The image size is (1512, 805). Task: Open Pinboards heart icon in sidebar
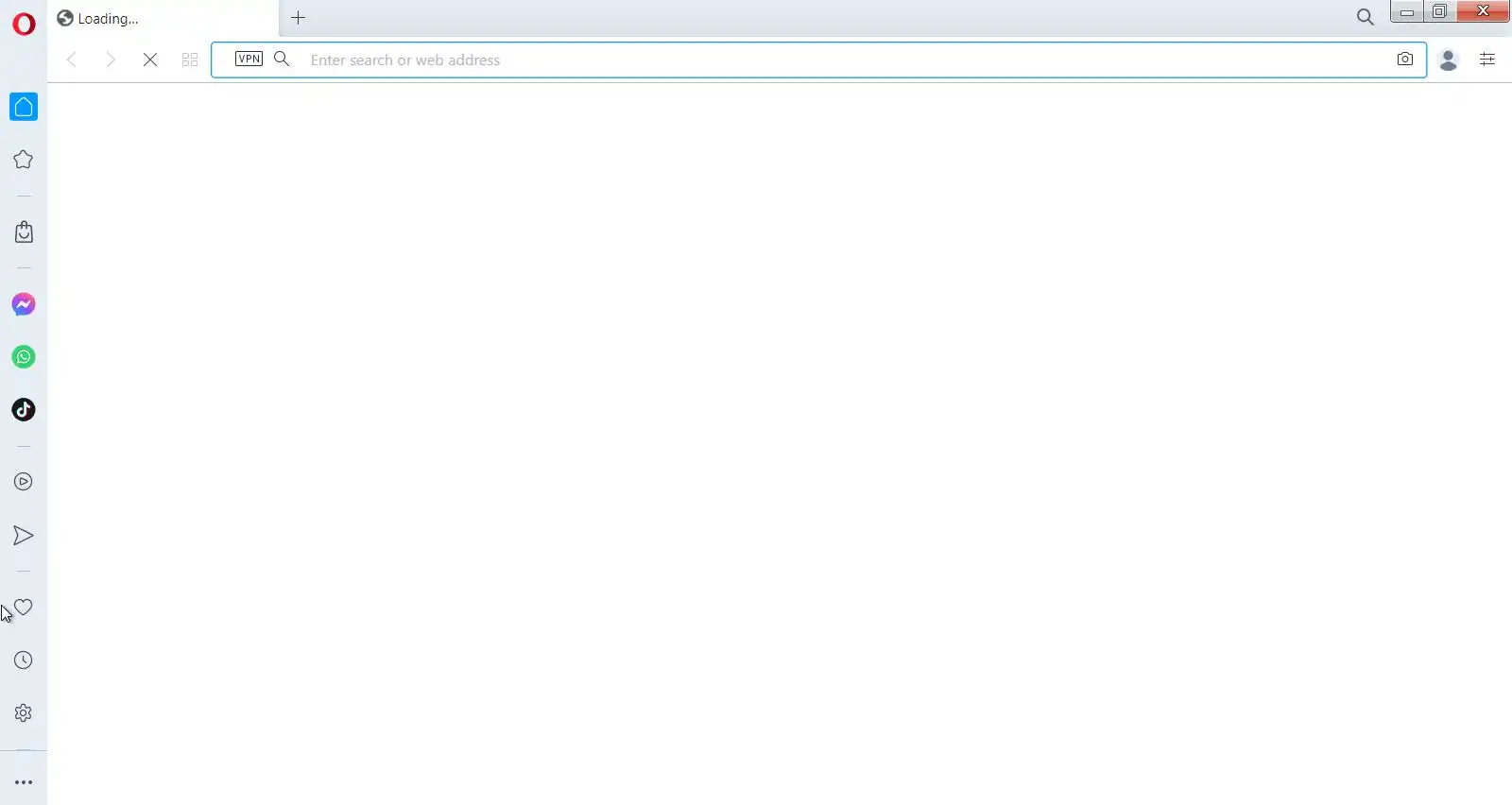click(x=24, y=608)
